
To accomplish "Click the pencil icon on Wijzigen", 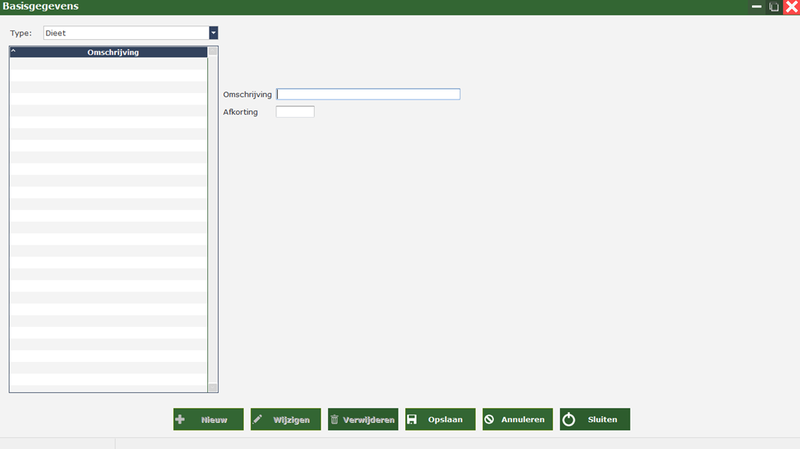I will pos(258,419).
